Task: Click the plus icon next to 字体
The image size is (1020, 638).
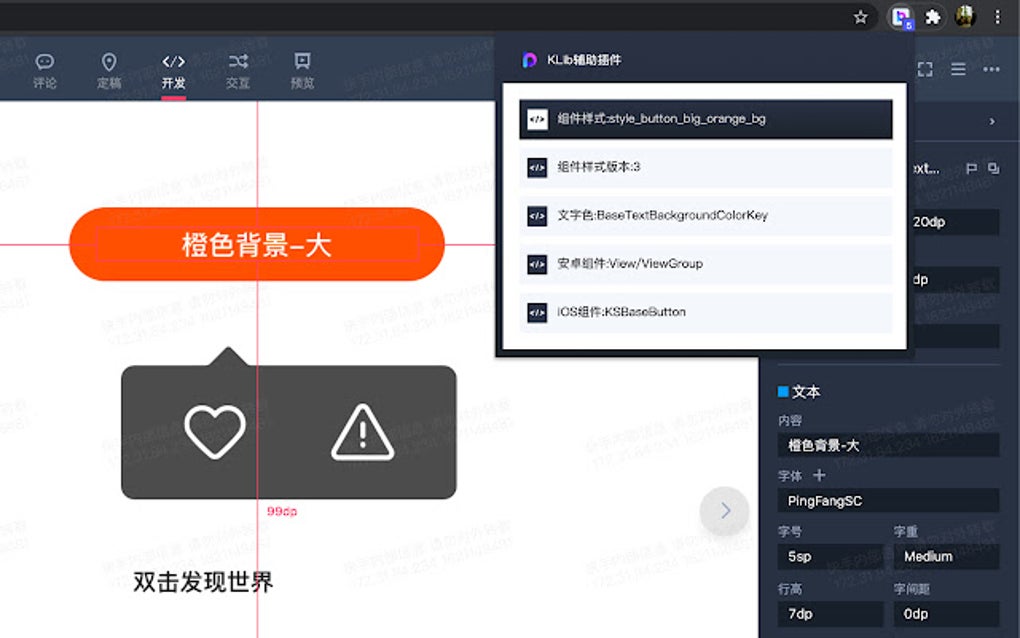Action: click(820, 475)
